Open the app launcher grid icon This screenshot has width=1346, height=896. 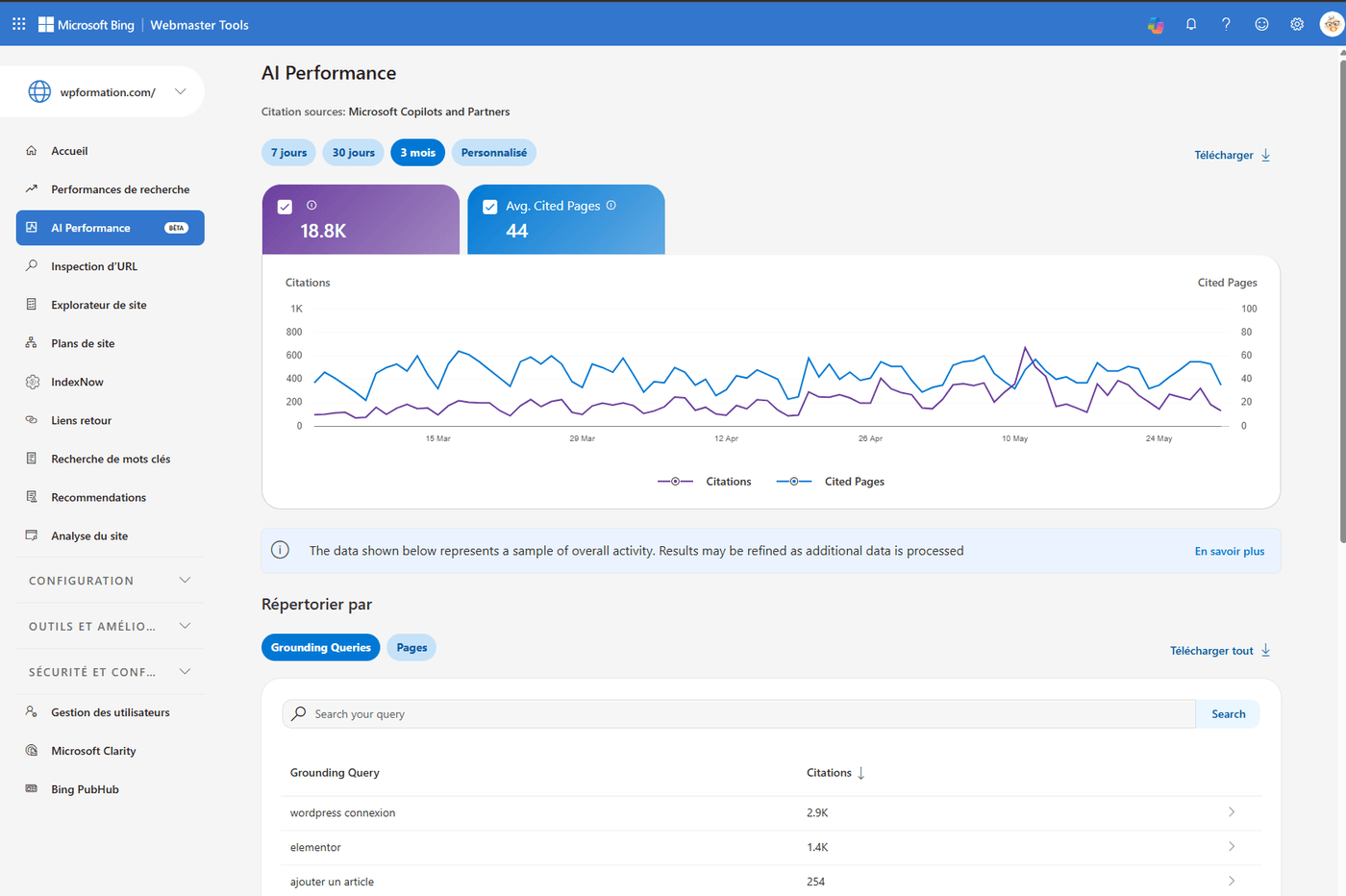coord(18,24)
